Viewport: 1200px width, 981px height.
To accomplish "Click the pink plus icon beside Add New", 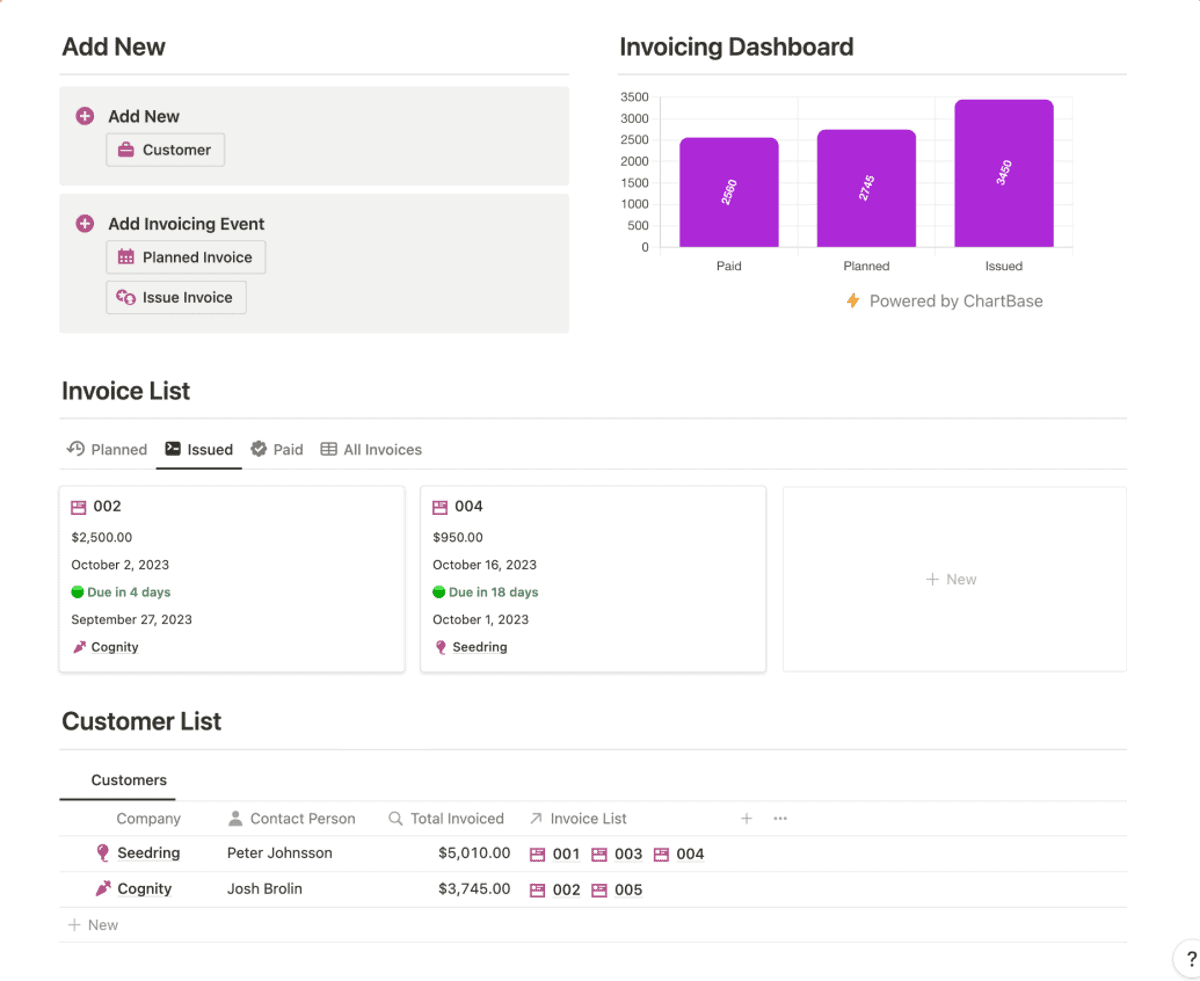I will 84,116.
